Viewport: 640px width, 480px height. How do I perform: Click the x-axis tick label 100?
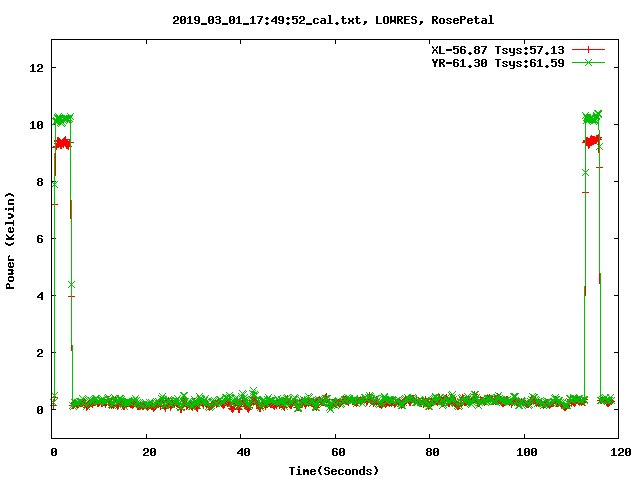pyautogui.click(x=527, y=452)
